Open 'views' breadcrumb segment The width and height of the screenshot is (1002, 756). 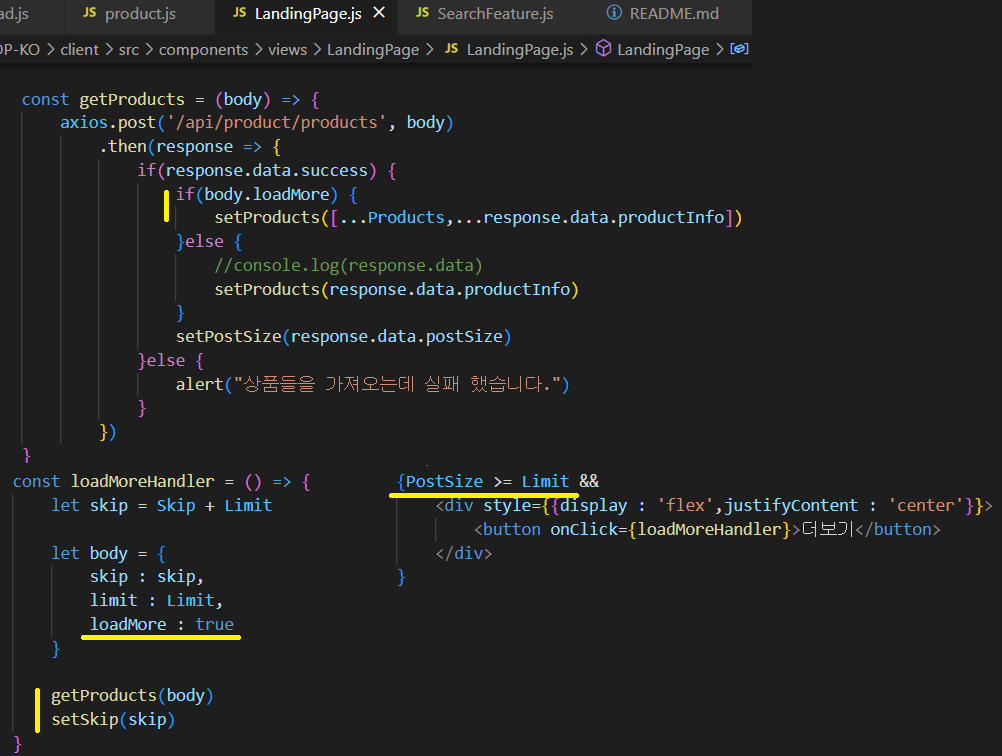tap(288, 49)
